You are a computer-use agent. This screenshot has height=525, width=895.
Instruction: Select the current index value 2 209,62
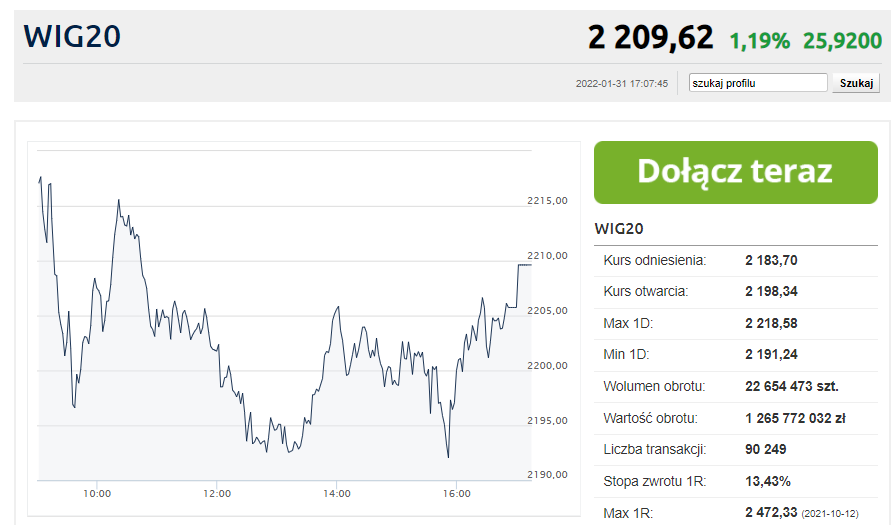(650, 39)
